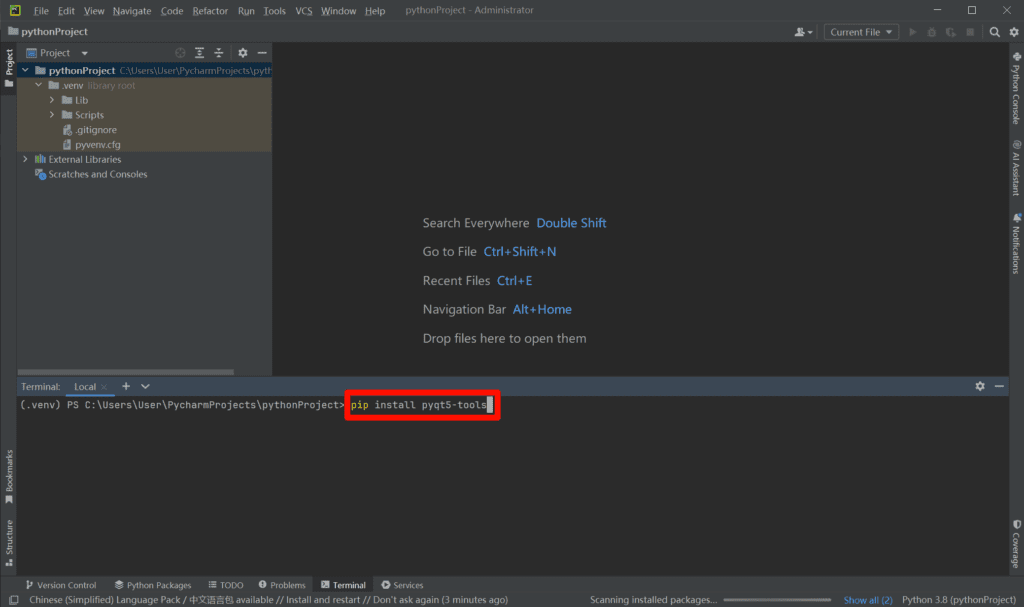Open the Services tool tab

tap(402, 585)
